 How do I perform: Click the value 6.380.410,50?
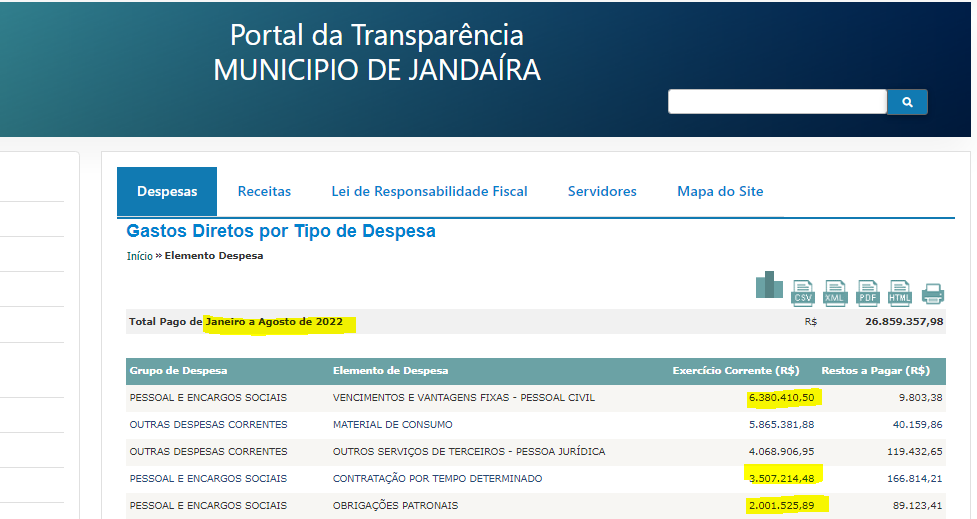[x=781, y=398]
